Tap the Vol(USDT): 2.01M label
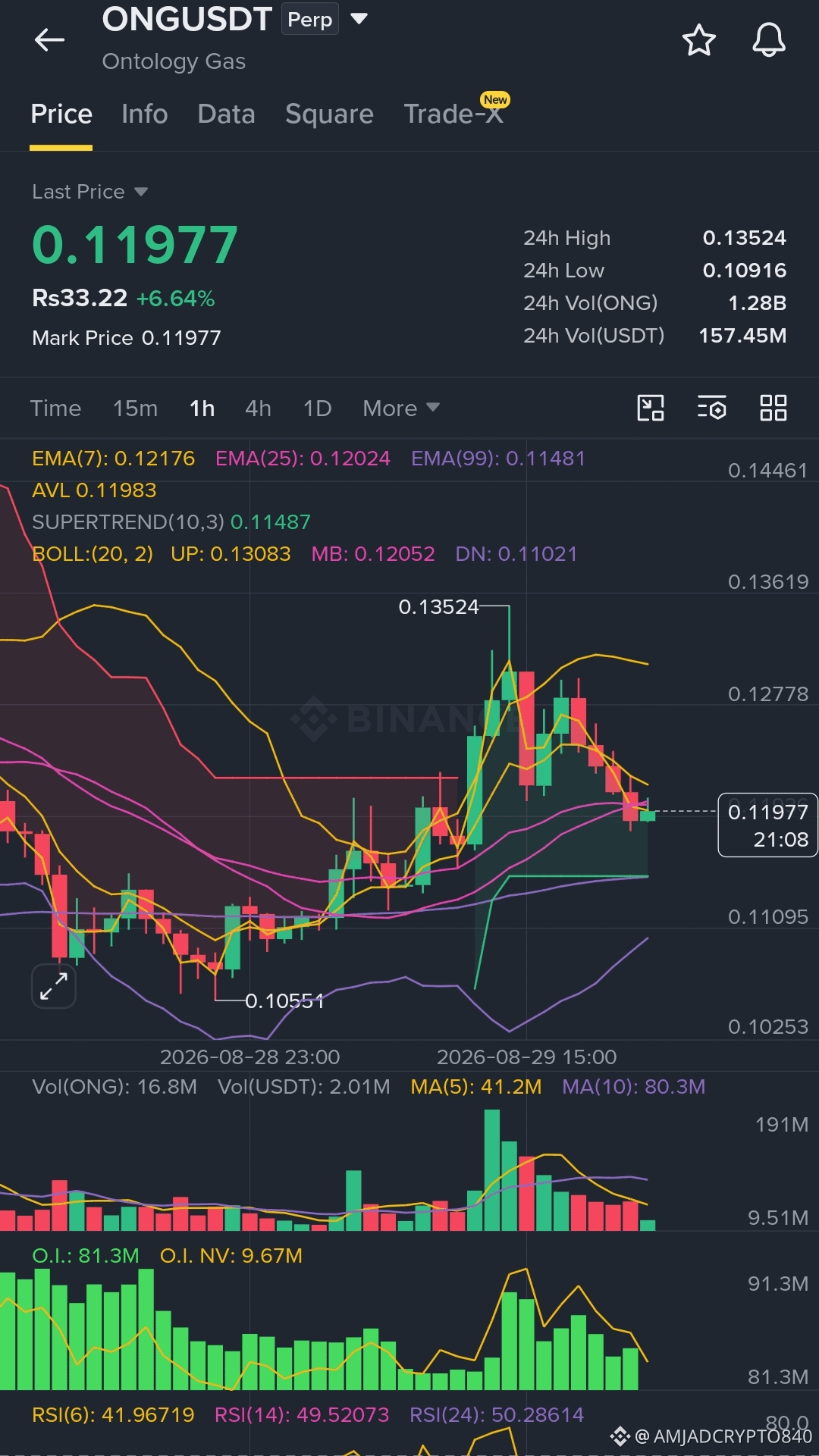Viewport: 819px width, 1456px height. tap(303, 1087)
